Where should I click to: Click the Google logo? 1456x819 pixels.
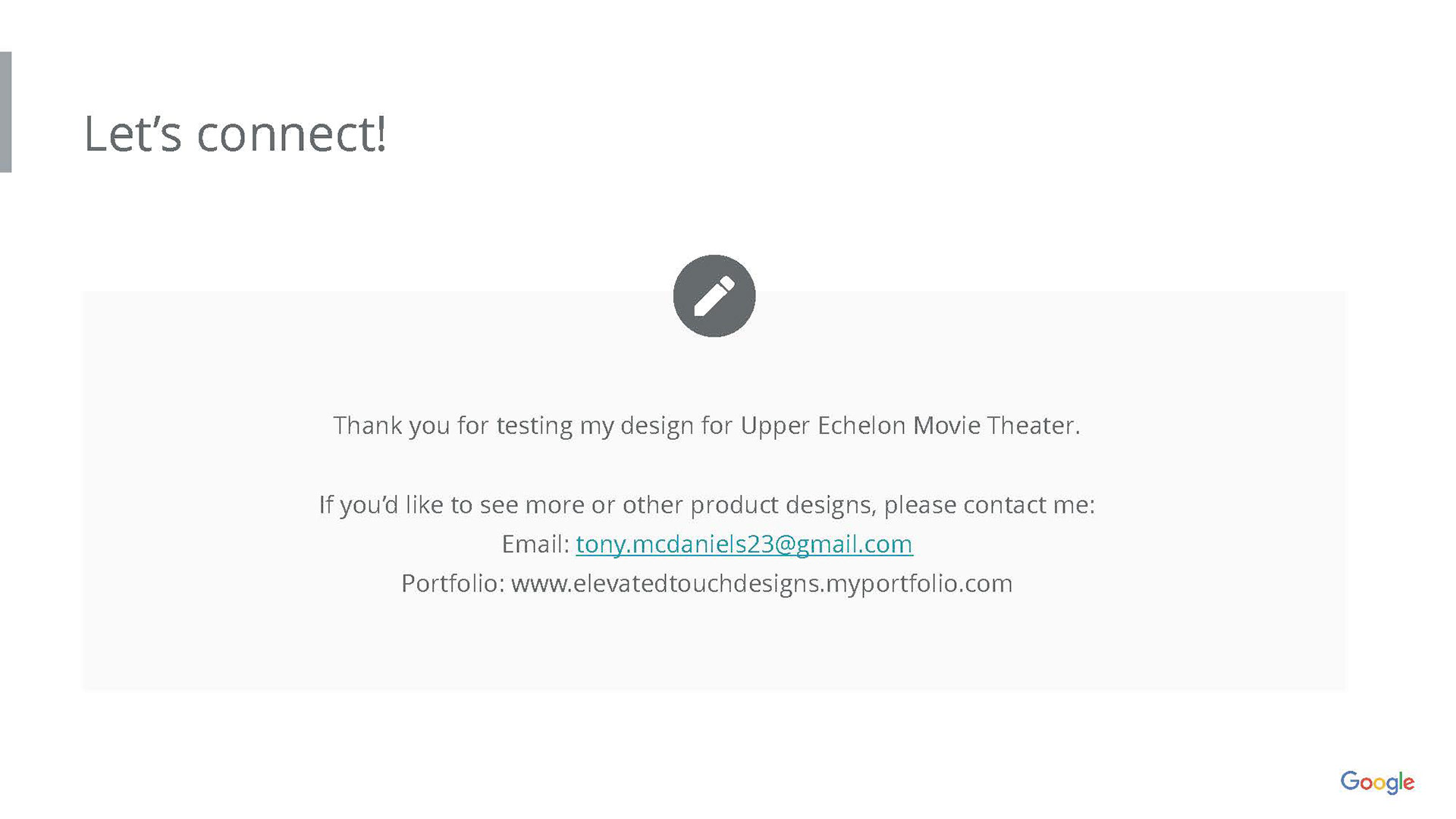[x=1376, y=782]
